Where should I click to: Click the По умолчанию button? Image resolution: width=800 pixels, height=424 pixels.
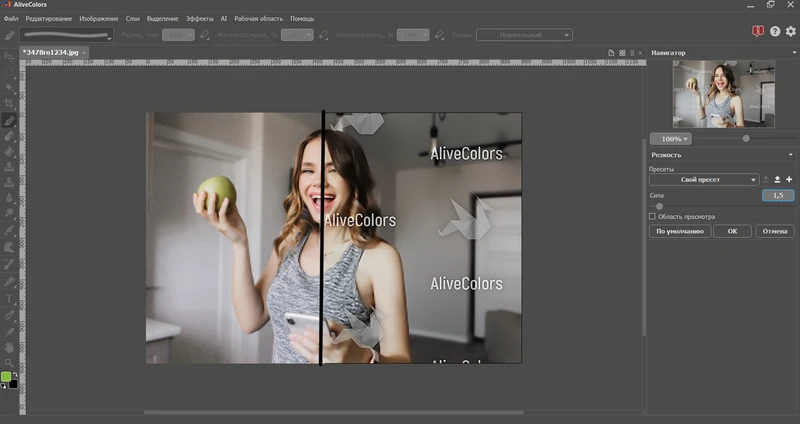(x=680, y=231)
